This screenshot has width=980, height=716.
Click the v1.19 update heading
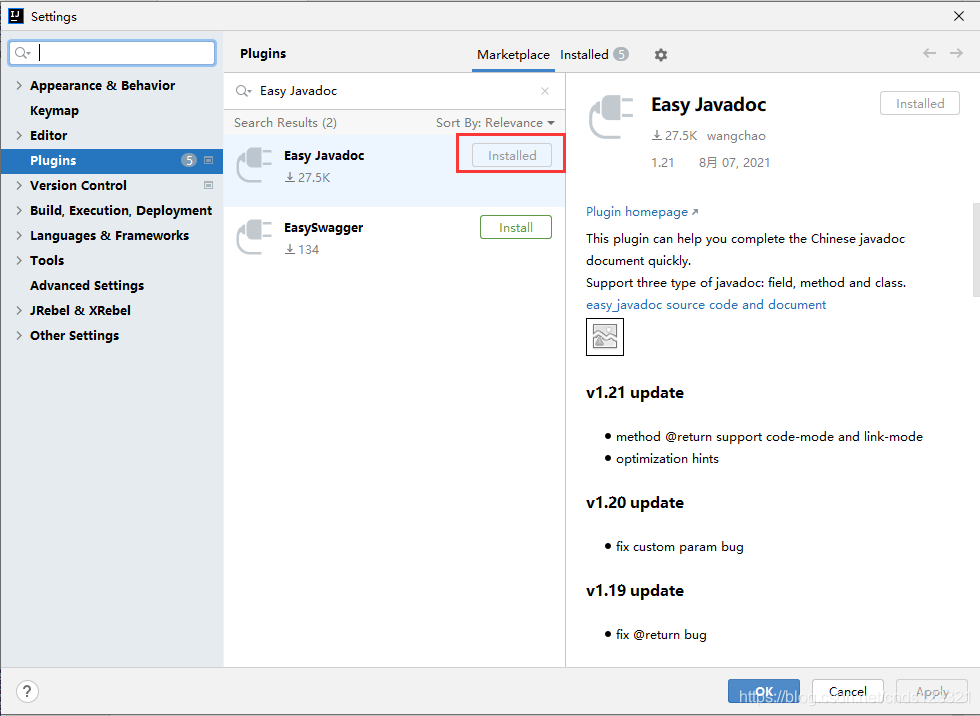634,591
